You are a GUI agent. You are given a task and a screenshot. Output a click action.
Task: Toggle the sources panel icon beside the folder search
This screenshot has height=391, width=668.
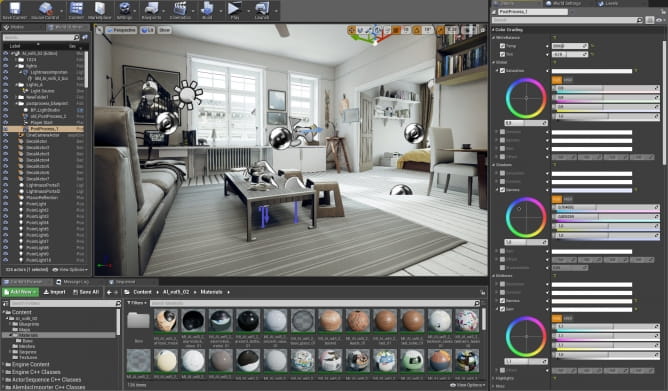coord(6,303)
